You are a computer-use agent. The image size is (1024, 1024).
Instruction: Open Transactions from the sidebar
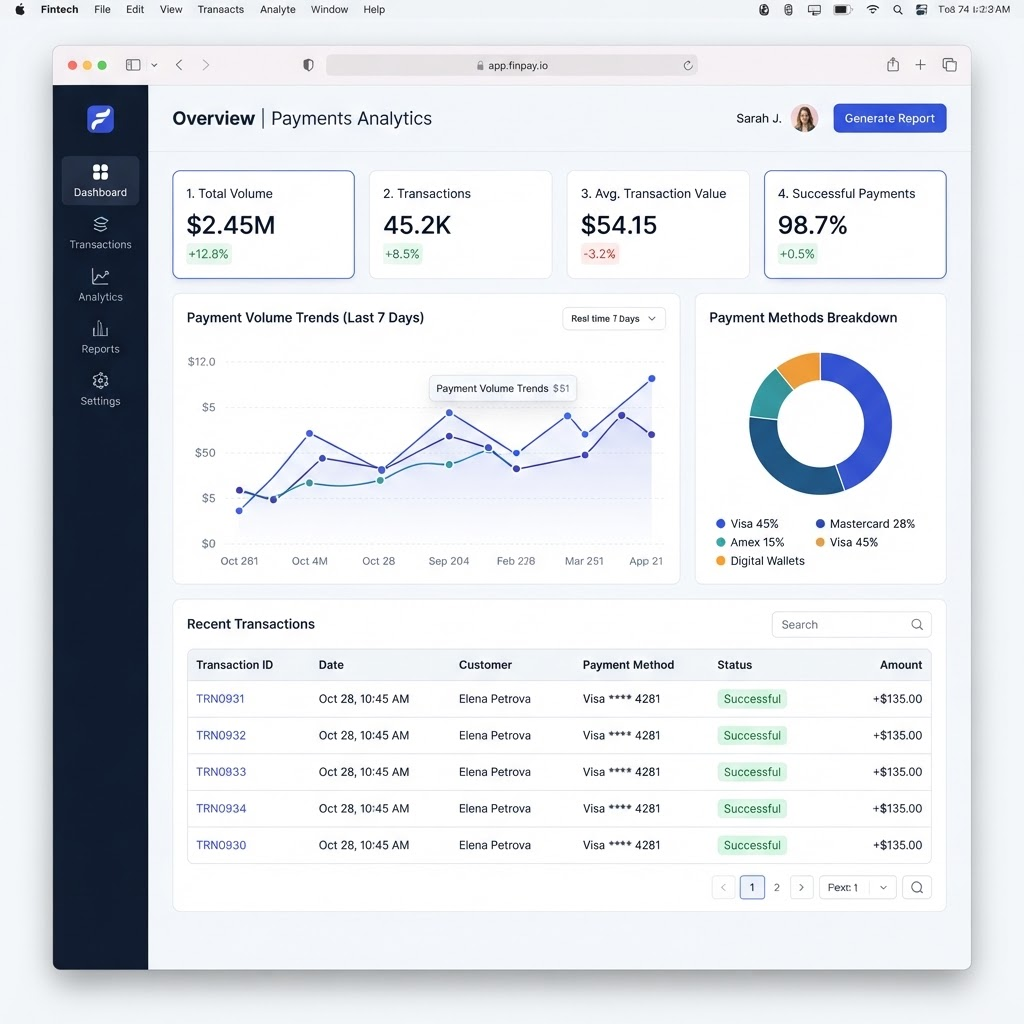101,233
